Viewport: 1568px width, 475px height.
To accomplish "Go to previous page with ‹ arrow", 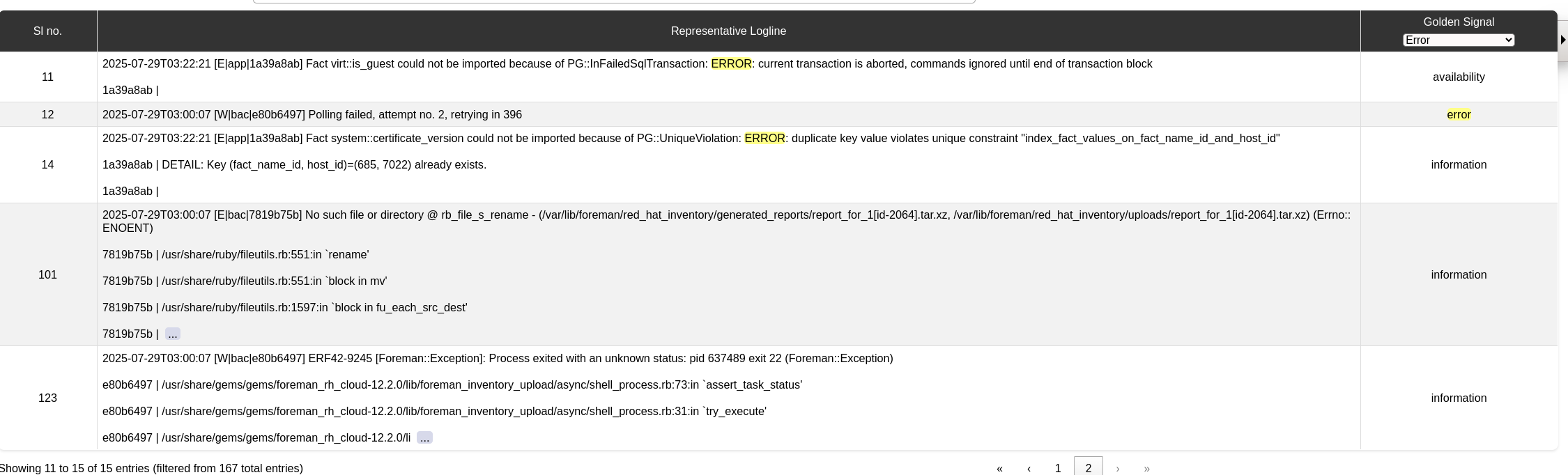I will (x=1029, y=469).
